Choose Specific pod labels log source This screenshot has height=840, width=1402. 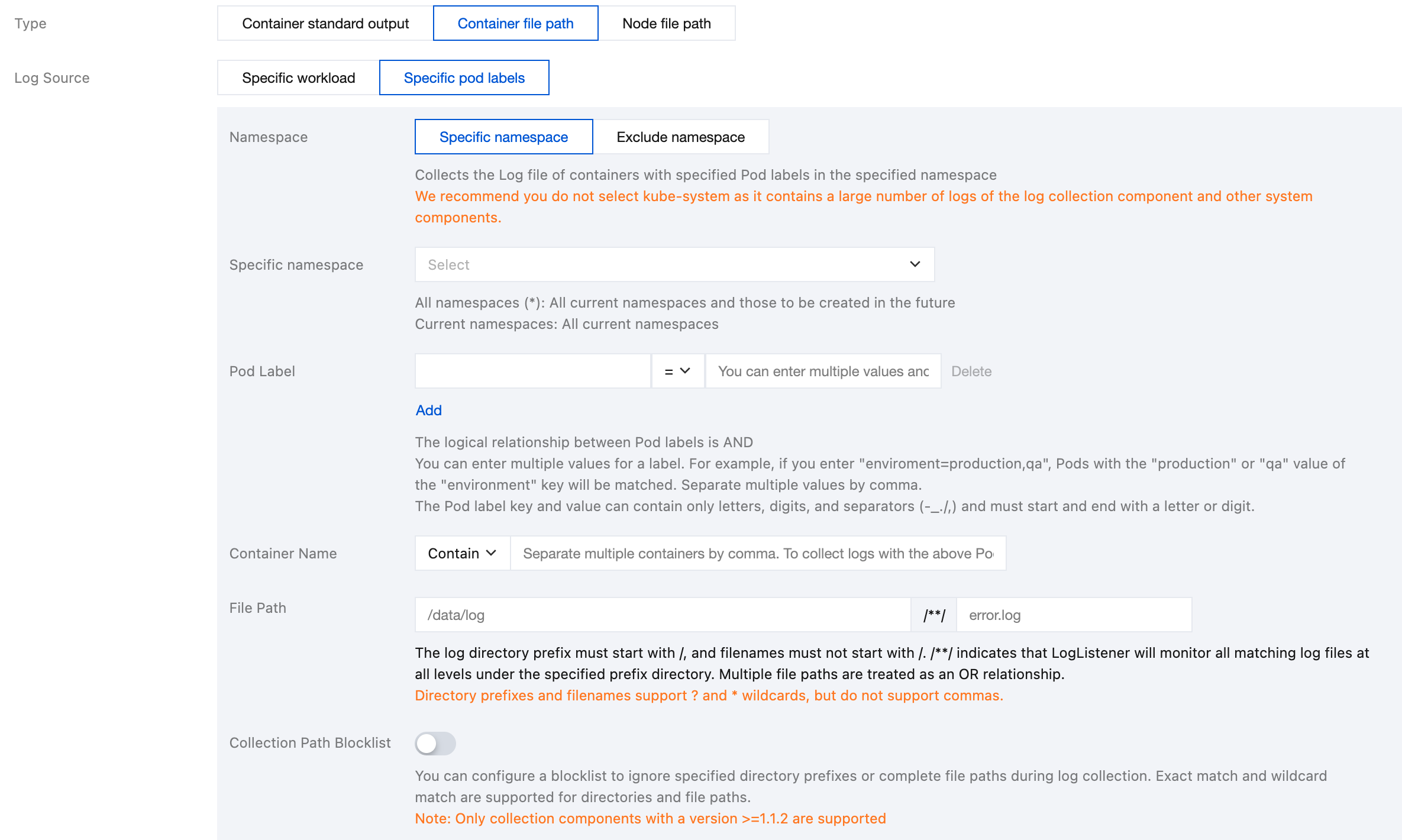pos(464,78)
